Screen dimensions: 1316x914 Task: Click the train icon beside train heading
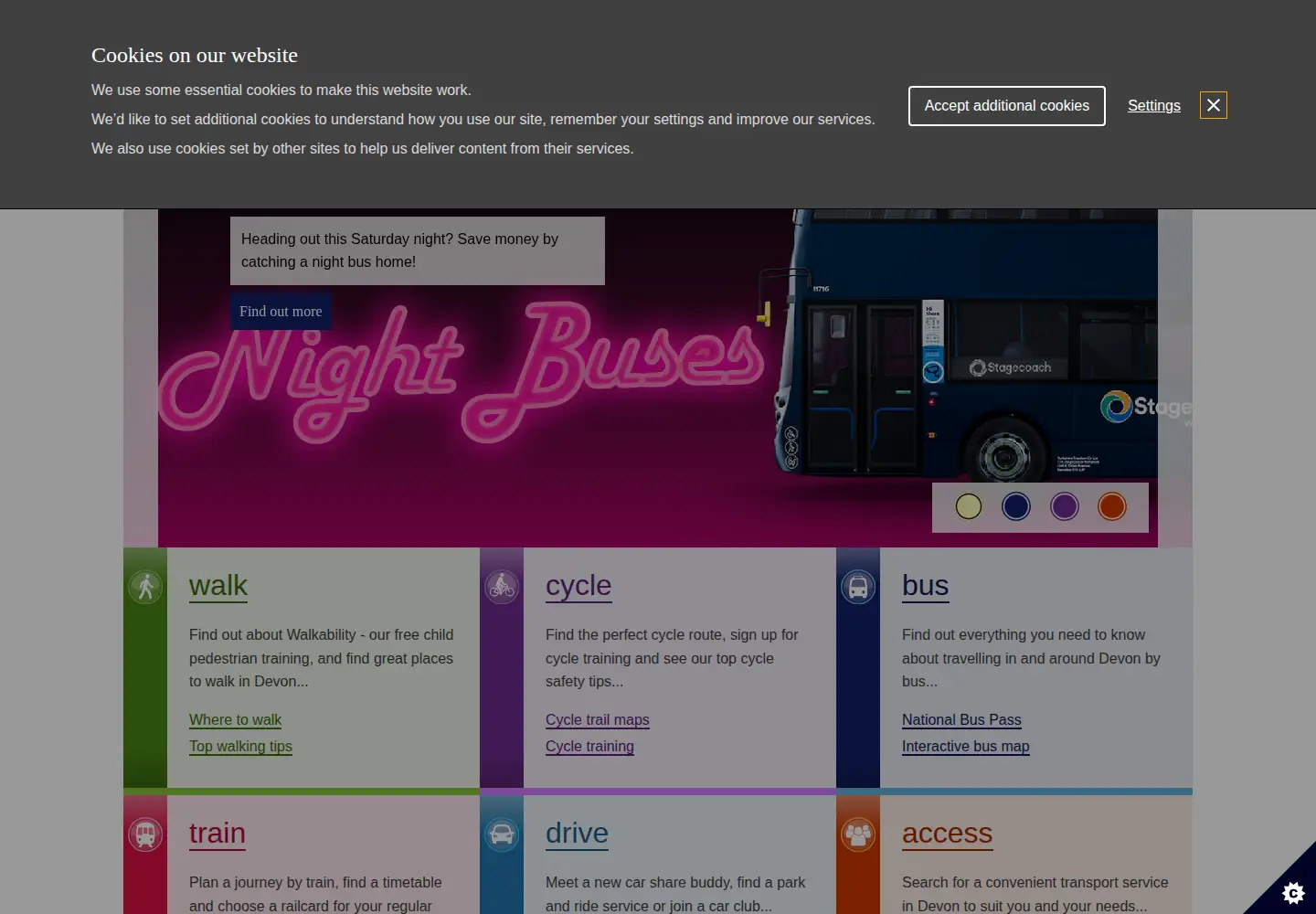click(145, 834)
